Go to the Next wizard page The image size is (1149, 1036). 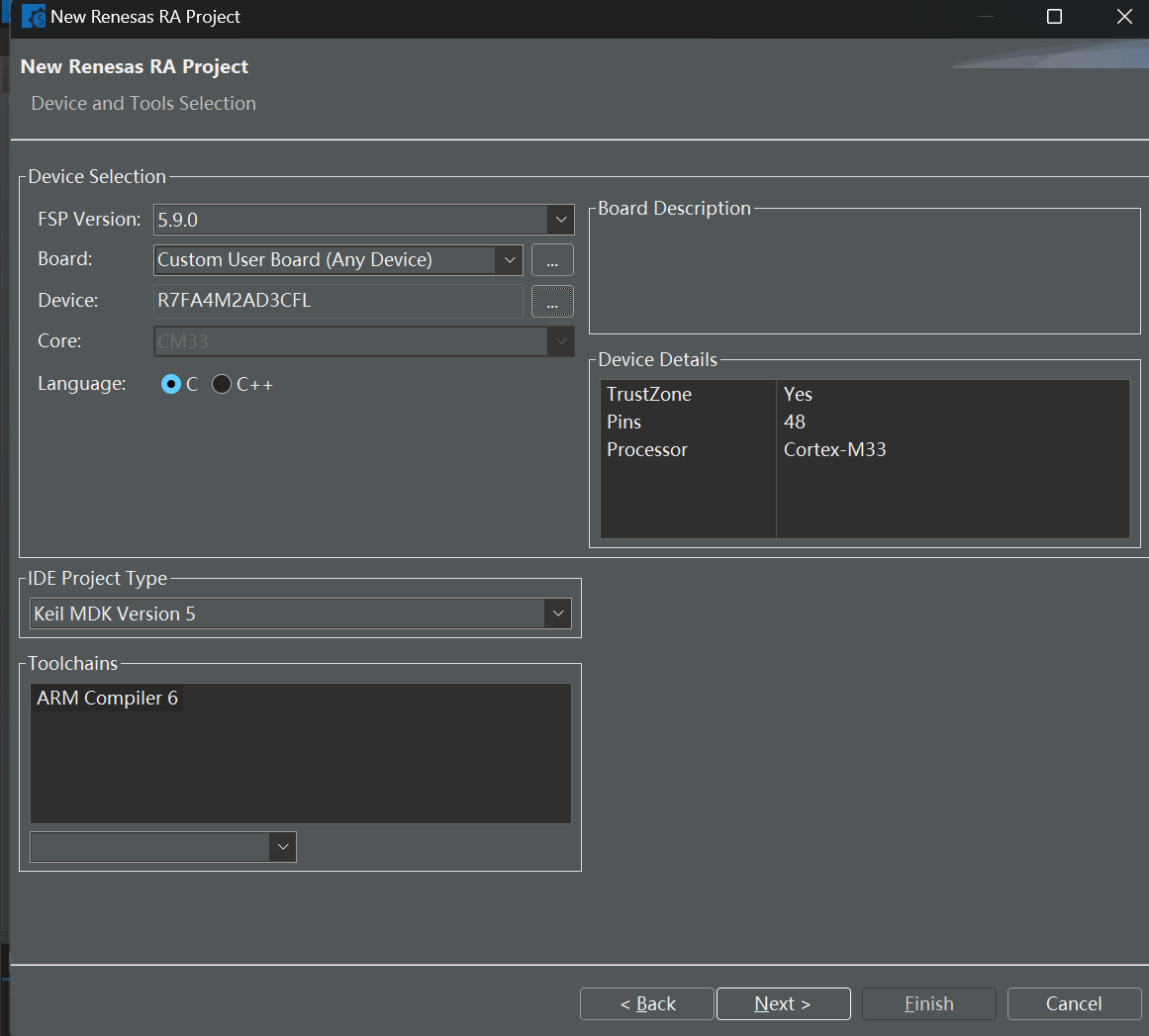coord(784,1003)
